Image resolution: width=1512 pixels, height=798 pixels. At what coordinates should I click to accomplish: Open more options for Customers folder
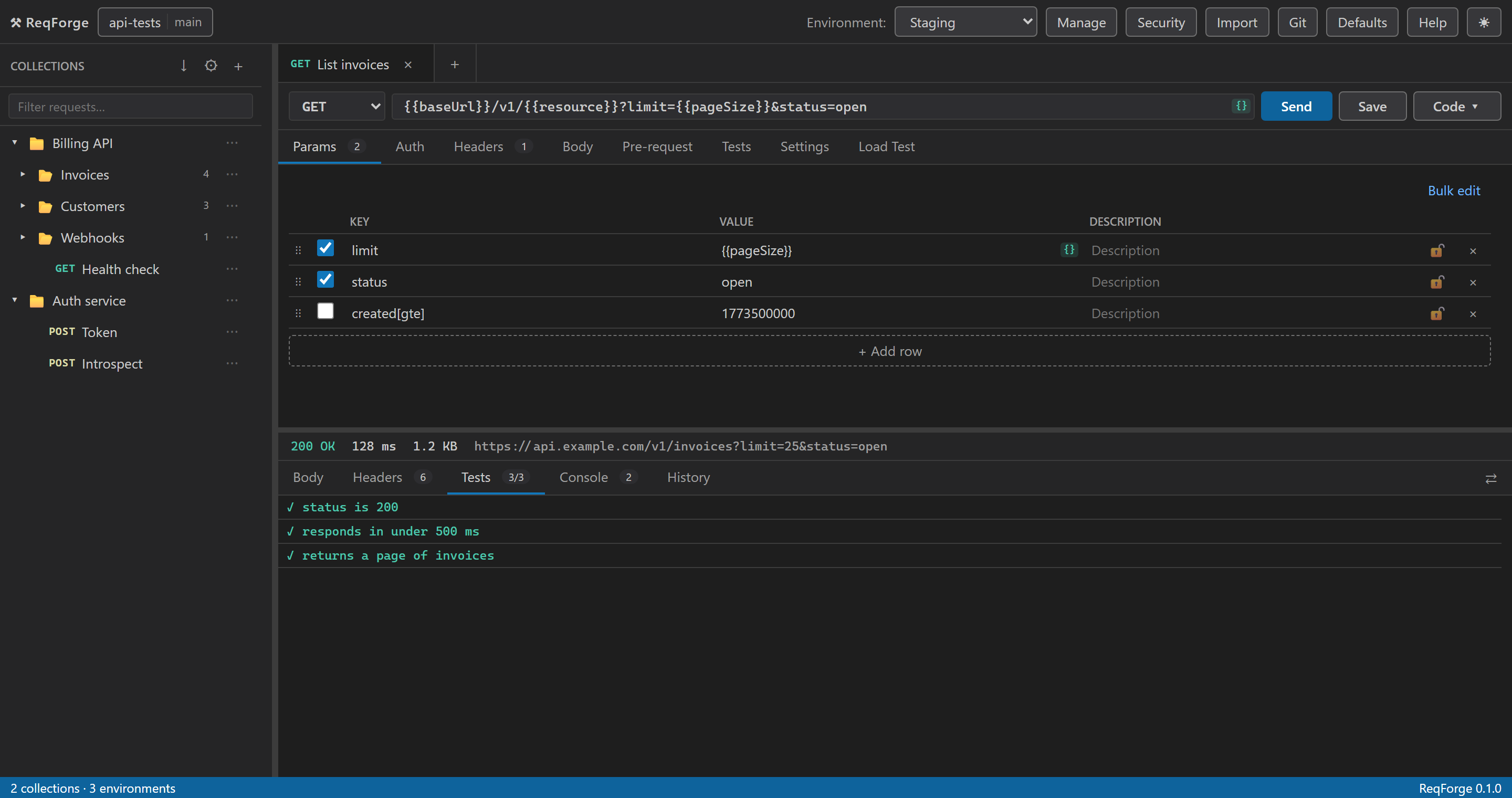[233, 206]
